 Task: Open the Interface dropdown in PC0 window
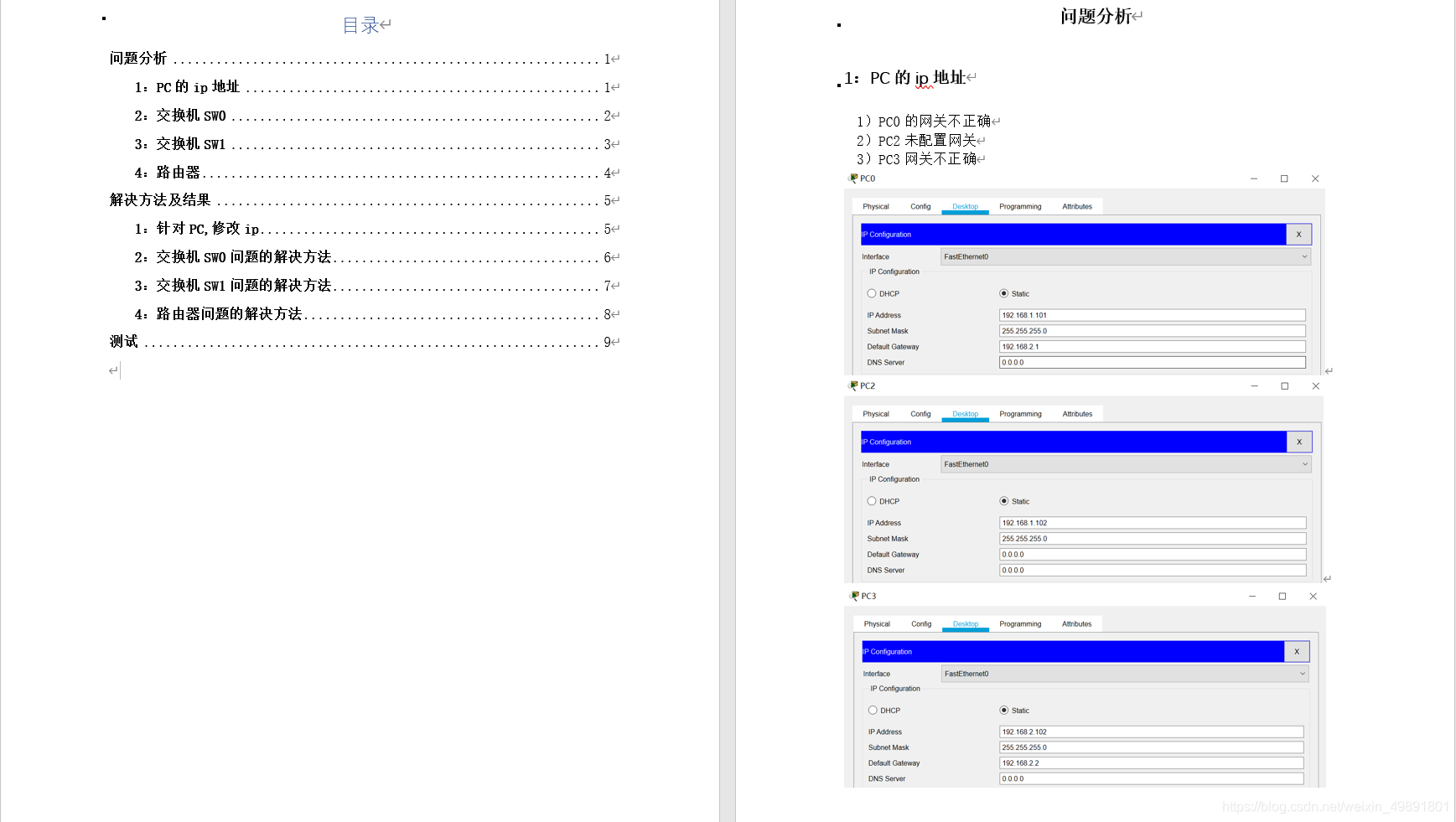[1126, 256]
